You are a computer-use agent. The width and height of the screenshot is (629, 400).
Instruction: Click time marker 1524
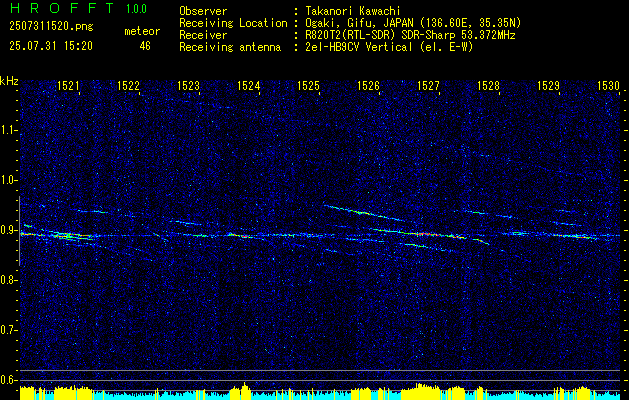coord(248,86)
